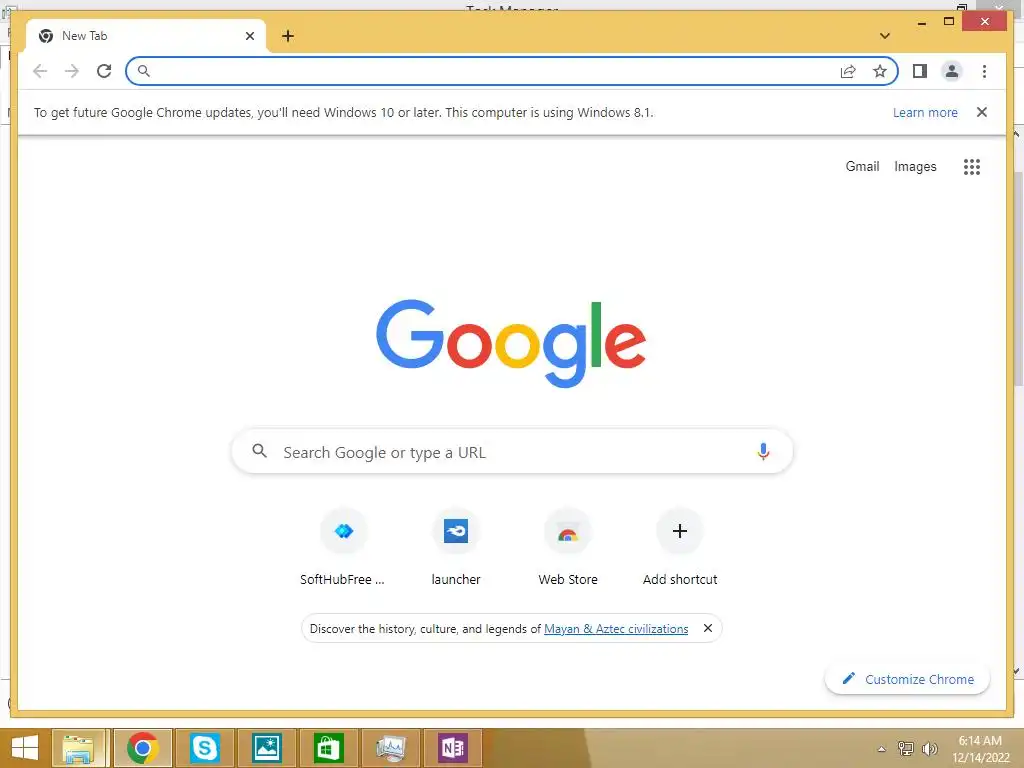Open the SoftHubFree shortcut
This screenshot has height=768, width=1024.
(344, 547)
